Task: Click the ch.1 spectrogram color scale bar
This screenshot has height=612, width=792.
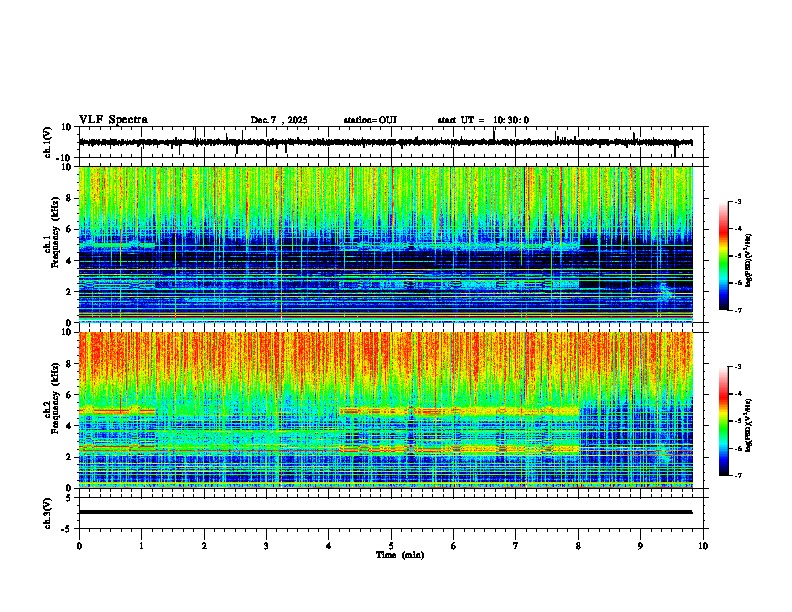Action: [724, 256]
